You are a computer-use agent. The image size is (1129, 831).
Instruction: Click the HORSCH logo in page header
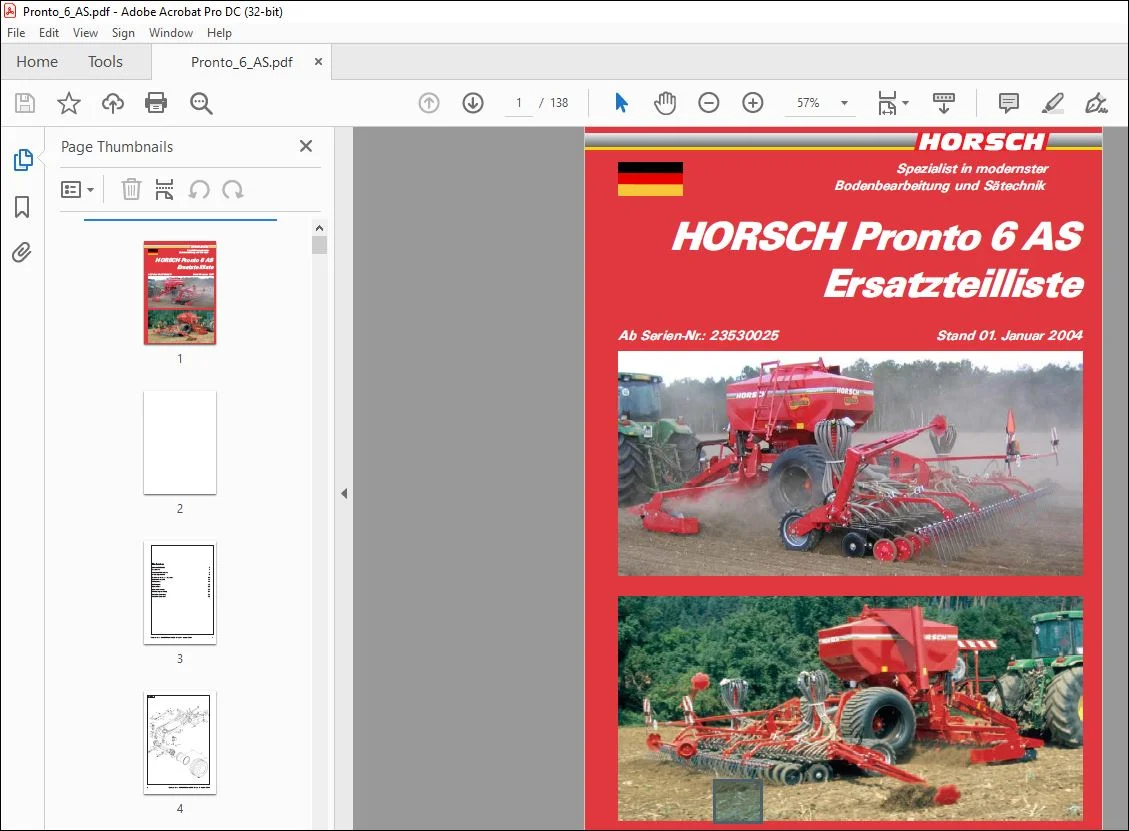[x=981, y=141]
